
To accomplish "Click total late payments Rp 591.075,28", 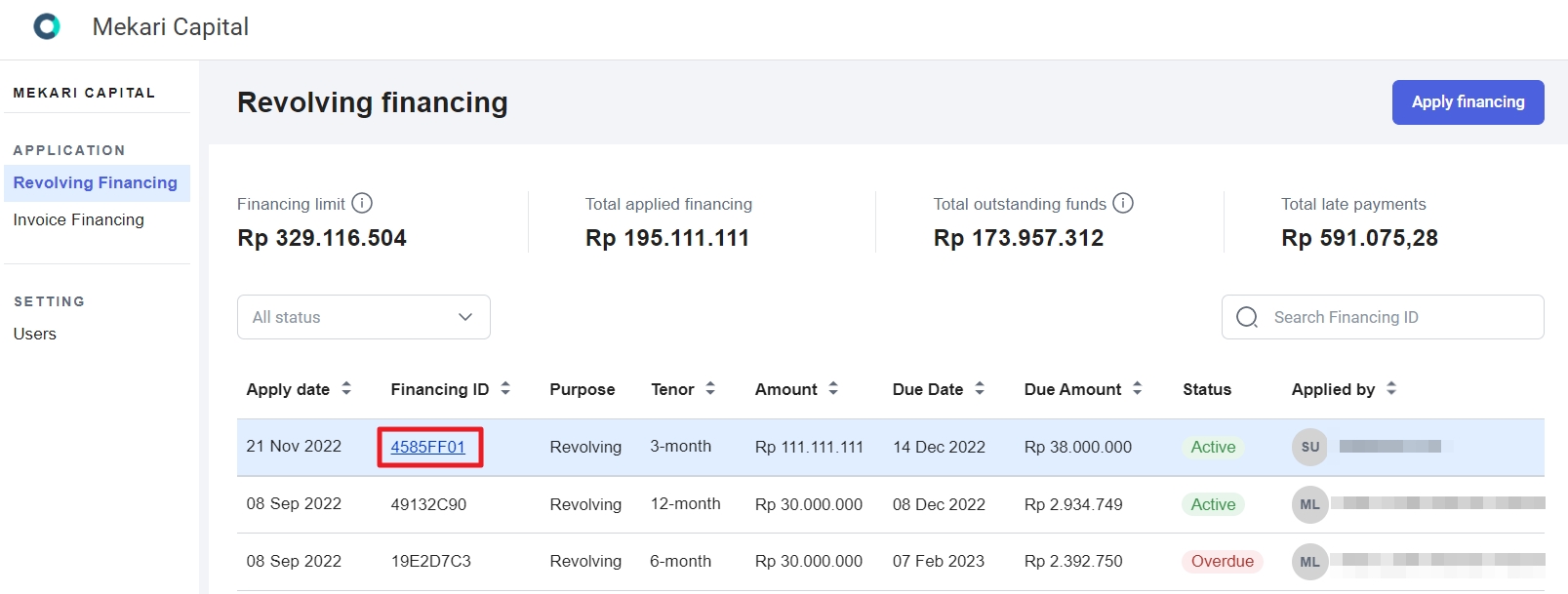I will click(x=1359, y=238).
